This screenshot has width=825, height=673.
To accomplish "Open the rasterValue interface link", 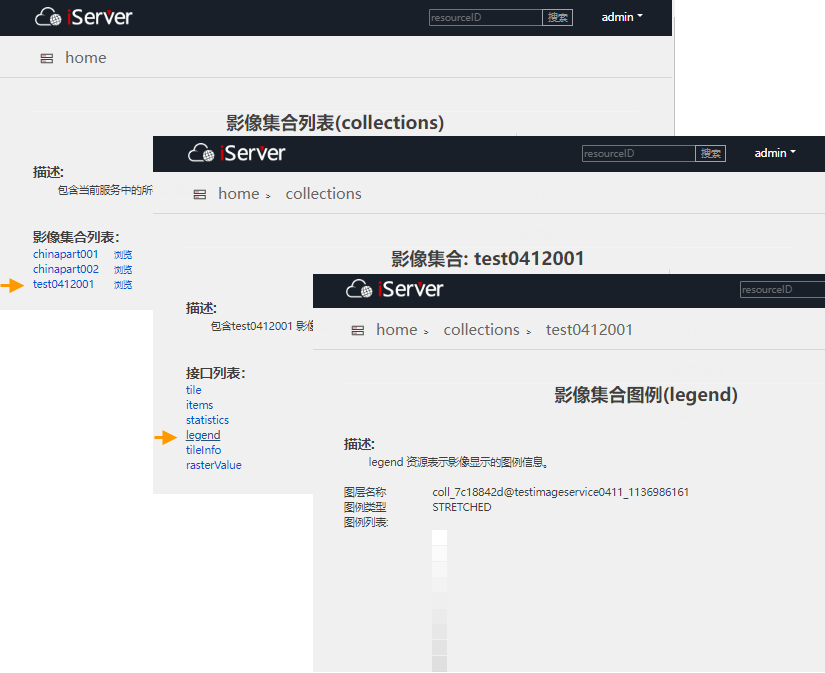I will click(213, 465).
